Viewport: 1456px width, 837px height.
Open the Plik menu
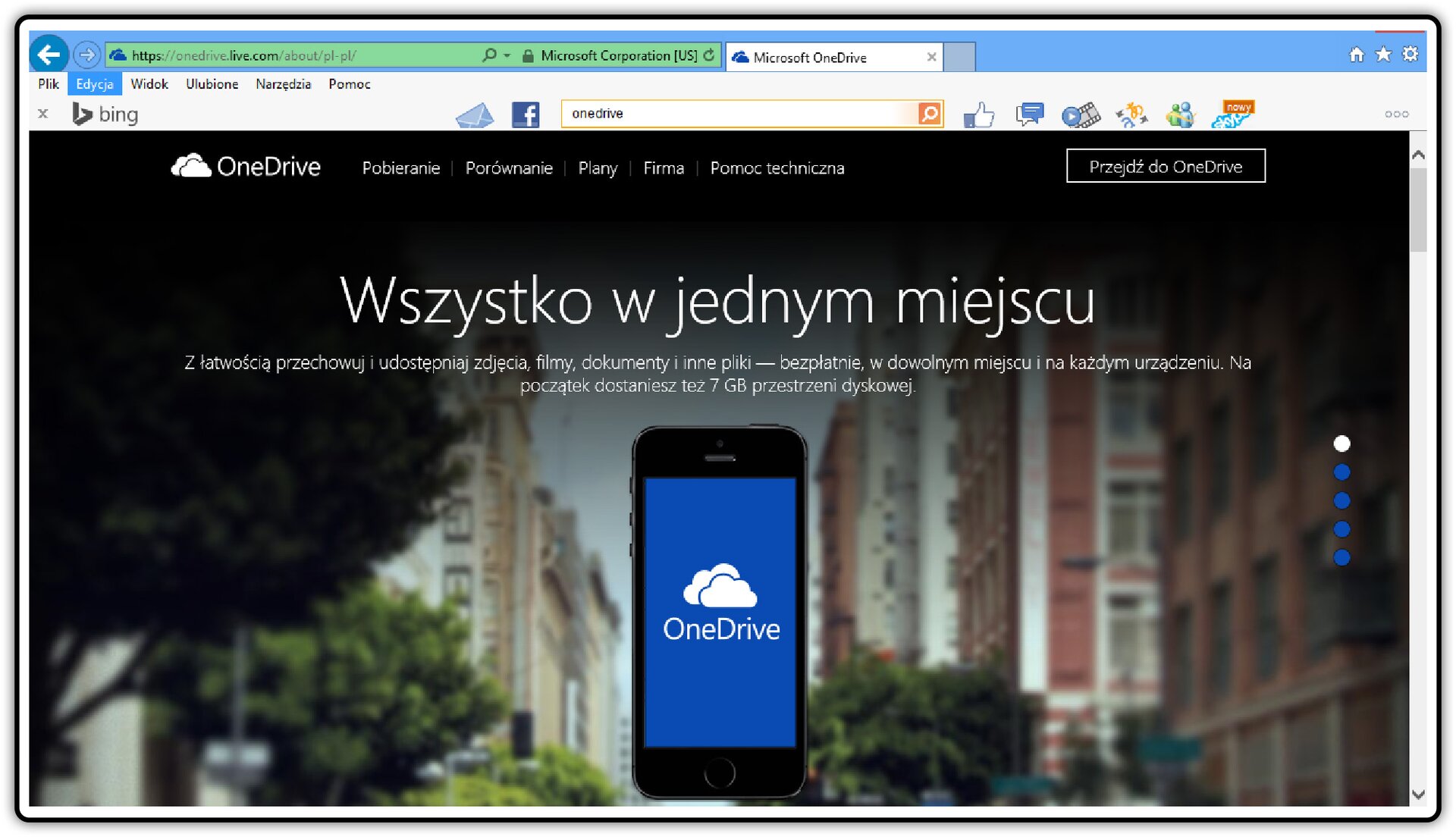[49, 84]
